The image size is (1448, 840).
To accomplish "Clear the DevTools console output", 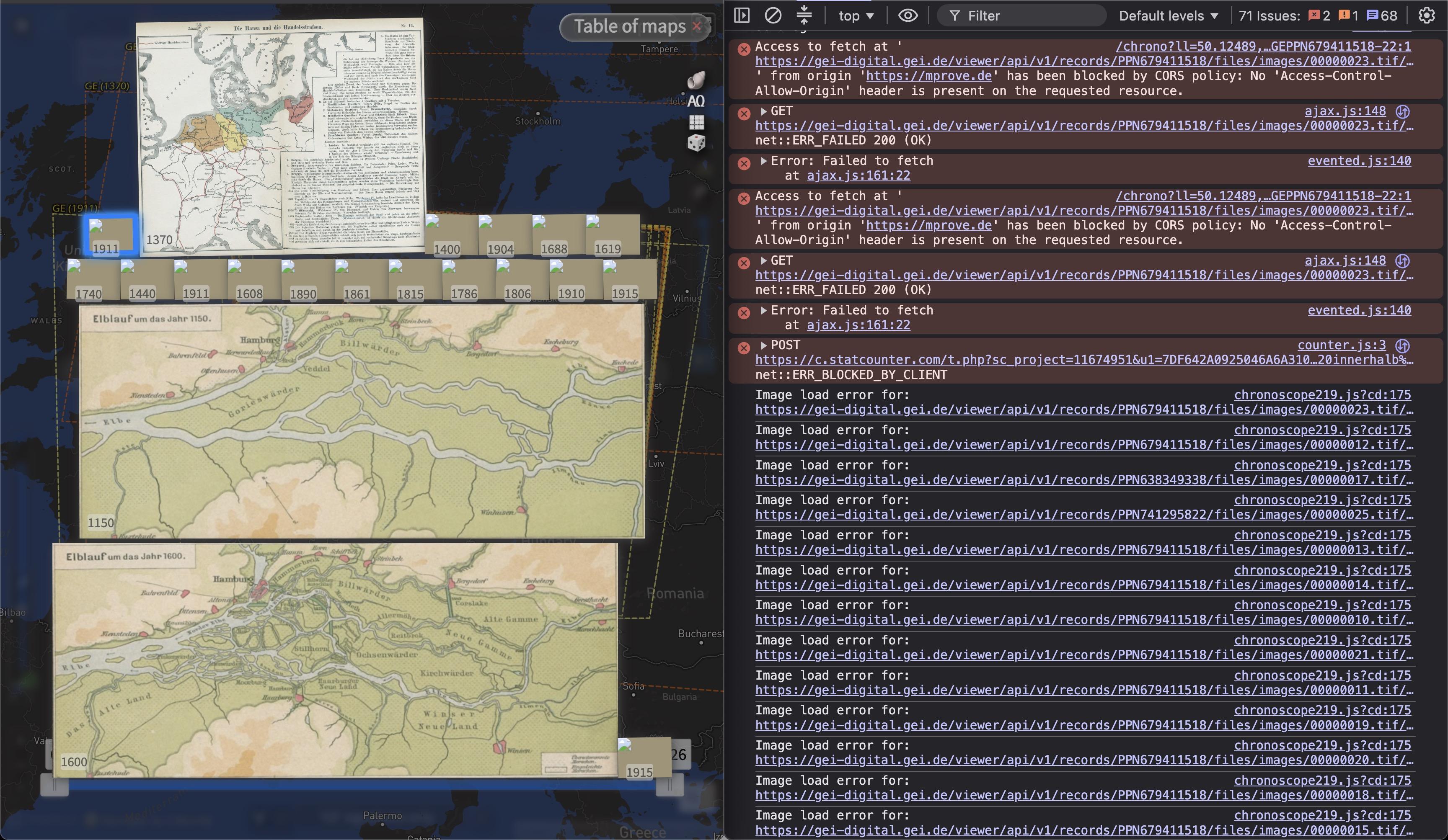I will click(x=773, y=15).
